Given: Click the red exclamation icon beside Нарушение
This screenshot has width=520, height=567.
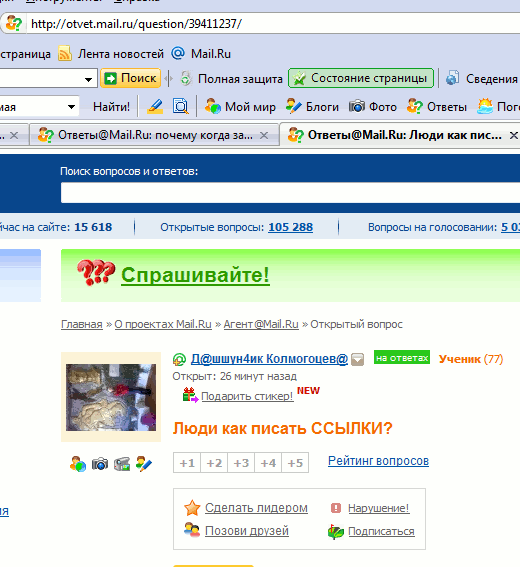Looking at the screenshot, I should pyautogui.click(x=336, y=508).
